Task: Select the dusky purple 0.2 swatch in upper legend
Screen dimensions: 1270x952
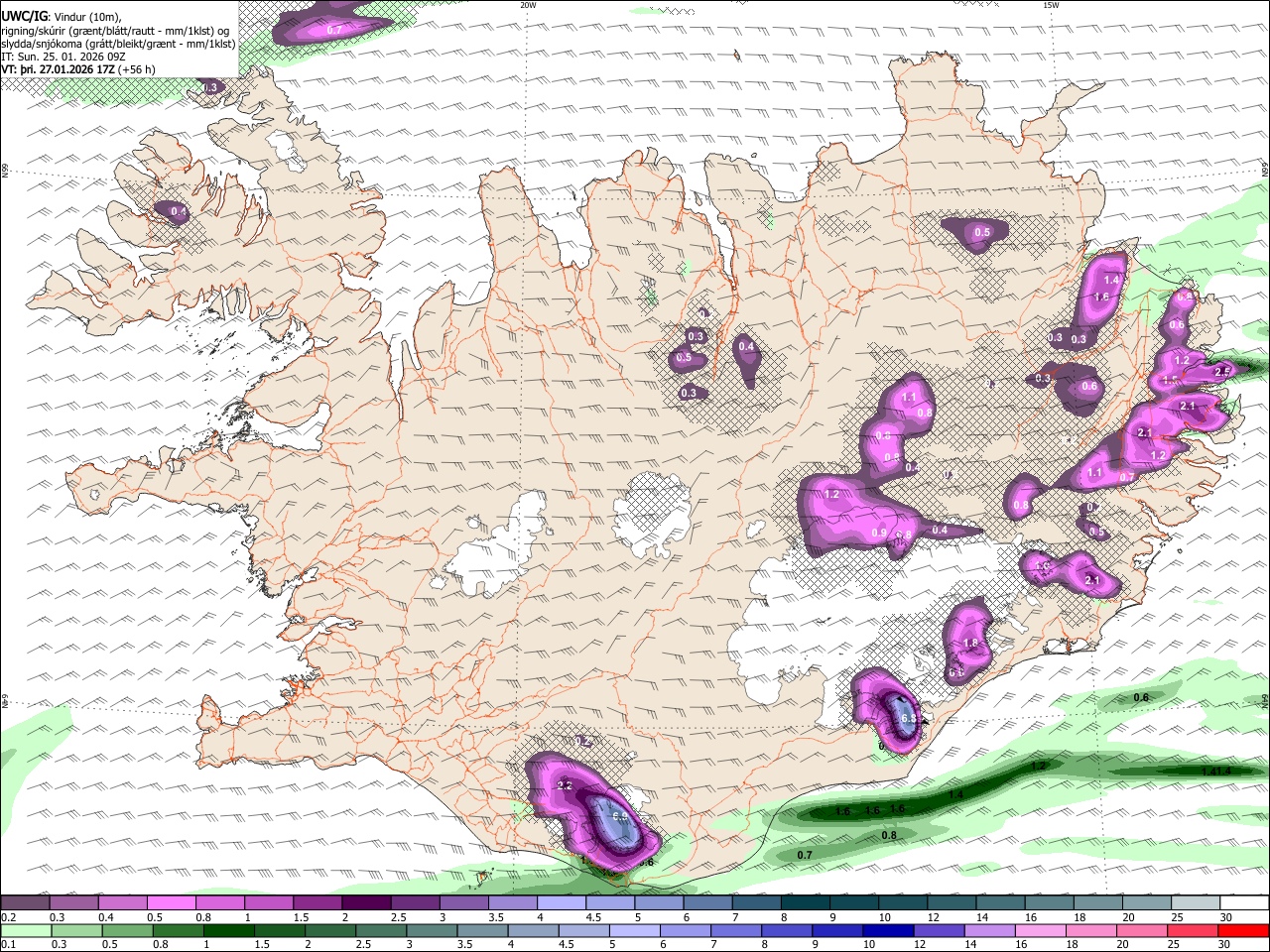Action: tap(25, 903)
